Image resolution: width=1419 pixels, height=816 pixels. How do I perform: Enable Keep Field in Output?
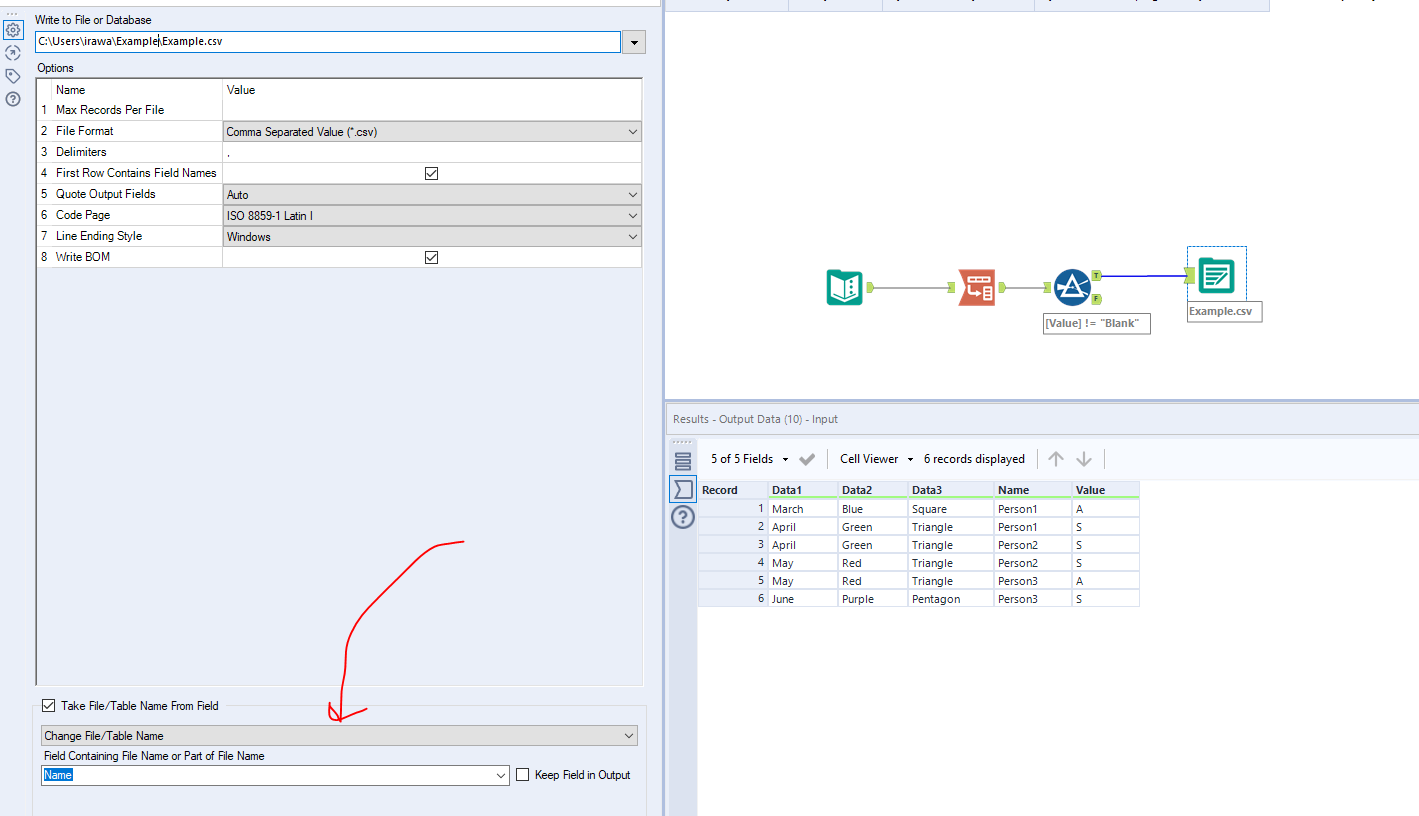click(521, 774)
